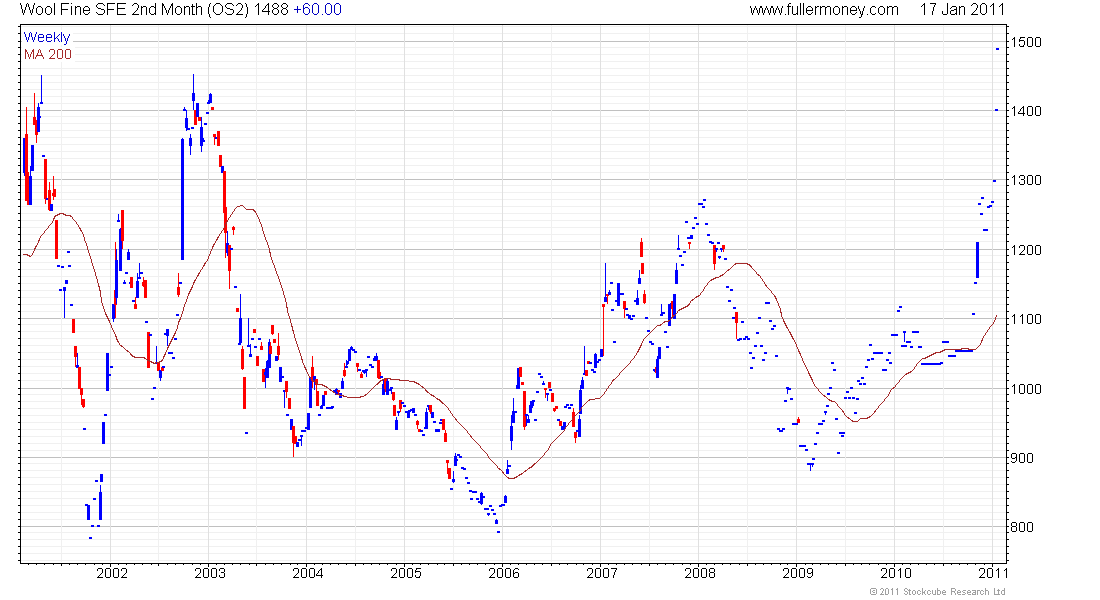Viewport: 1100px width, 600px height.
Task: Click the 2009 year axis label
Action: 798,573
